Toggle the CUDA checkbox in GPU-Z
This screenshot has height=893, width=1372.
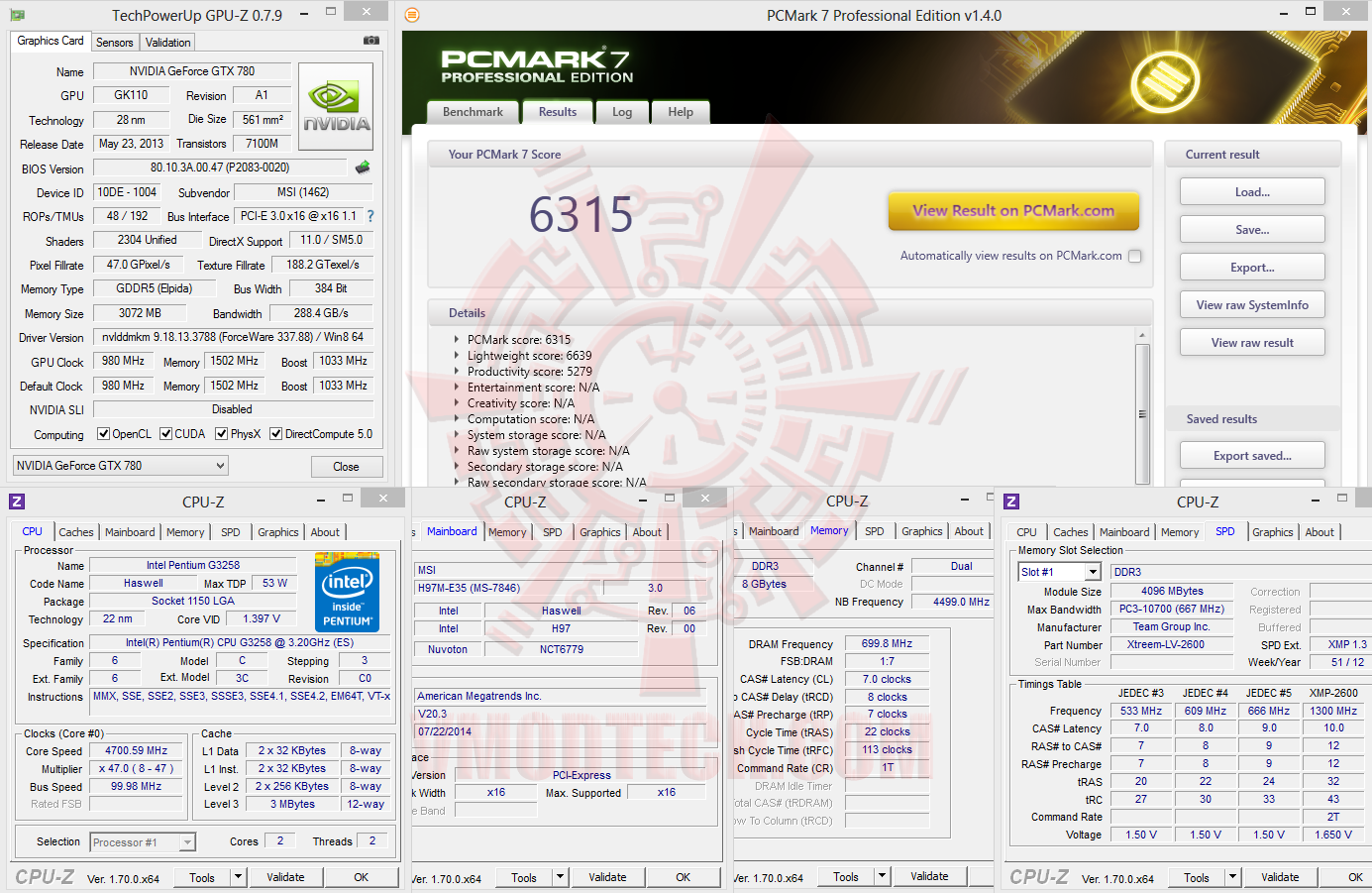pyautogui.click(x=166, y=434)
